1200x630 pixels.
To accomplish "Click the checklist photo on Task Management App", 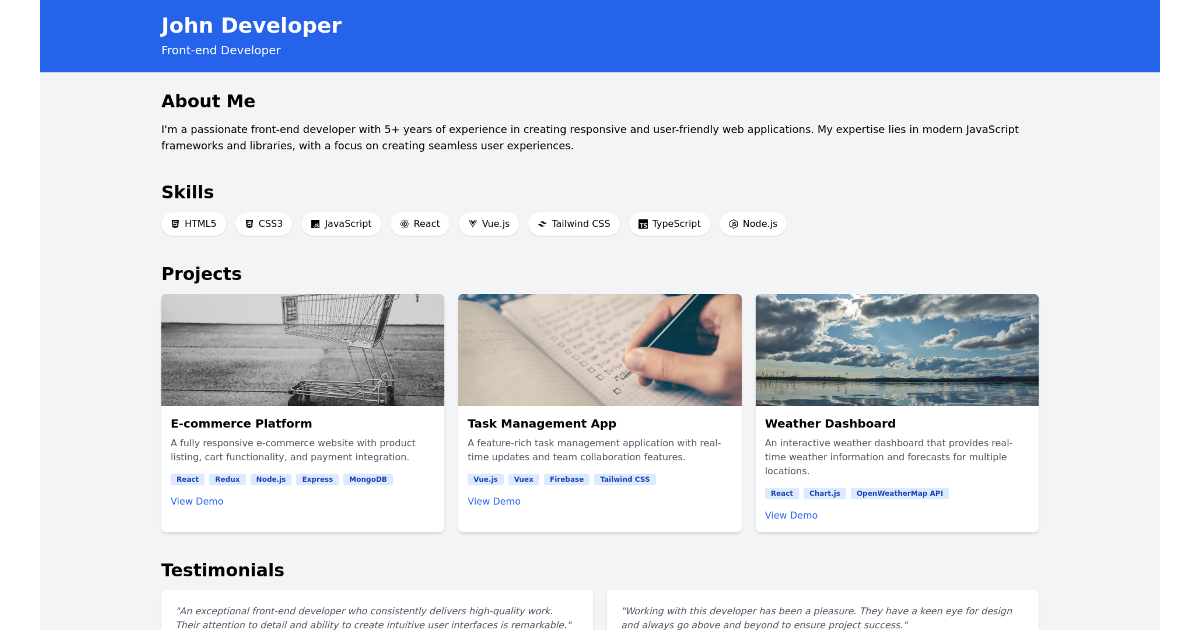I will pos(599,349).
